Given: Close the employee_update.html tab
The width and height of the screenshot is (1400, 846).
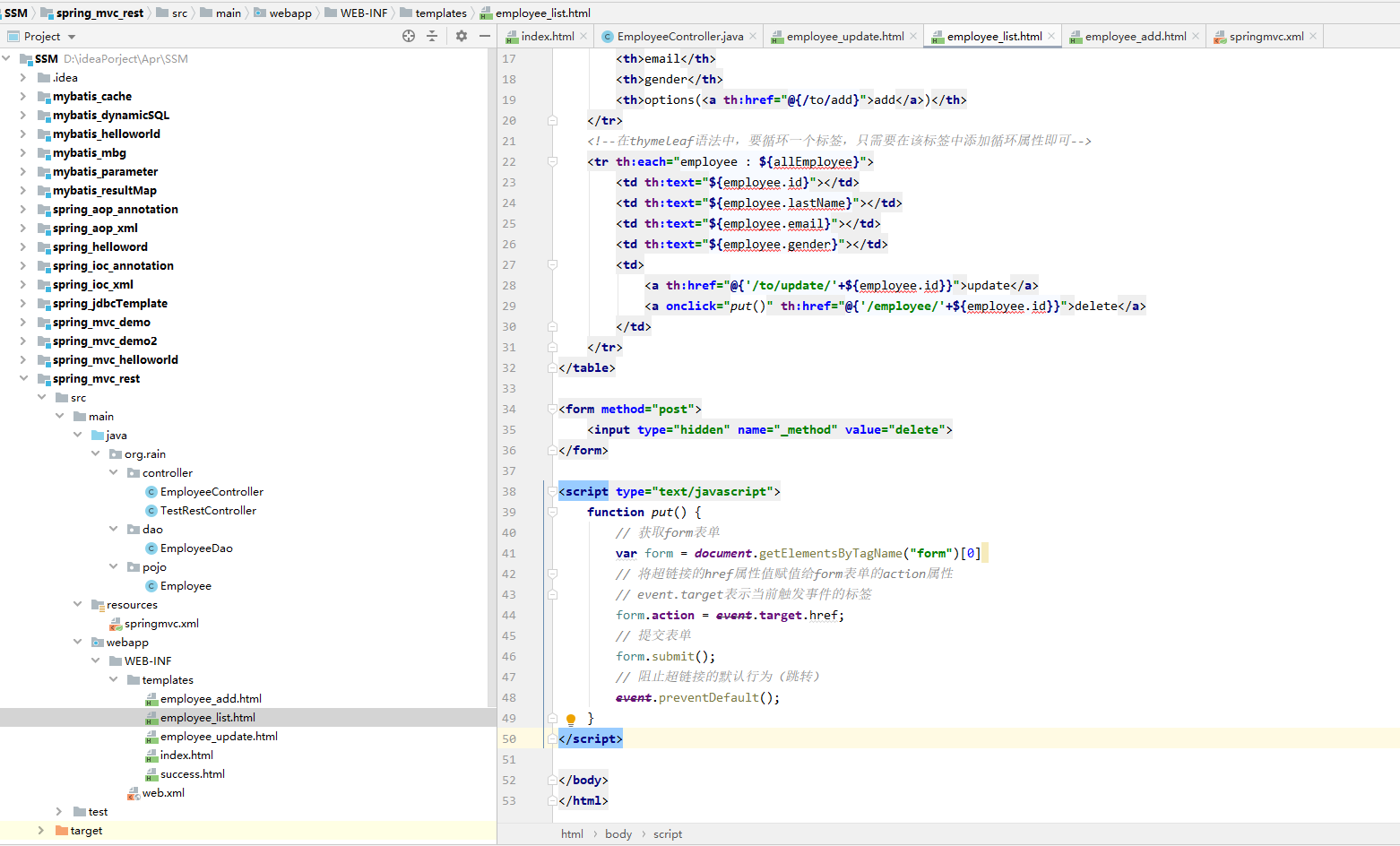Looking at the screenshot, I should click(913, 36).
